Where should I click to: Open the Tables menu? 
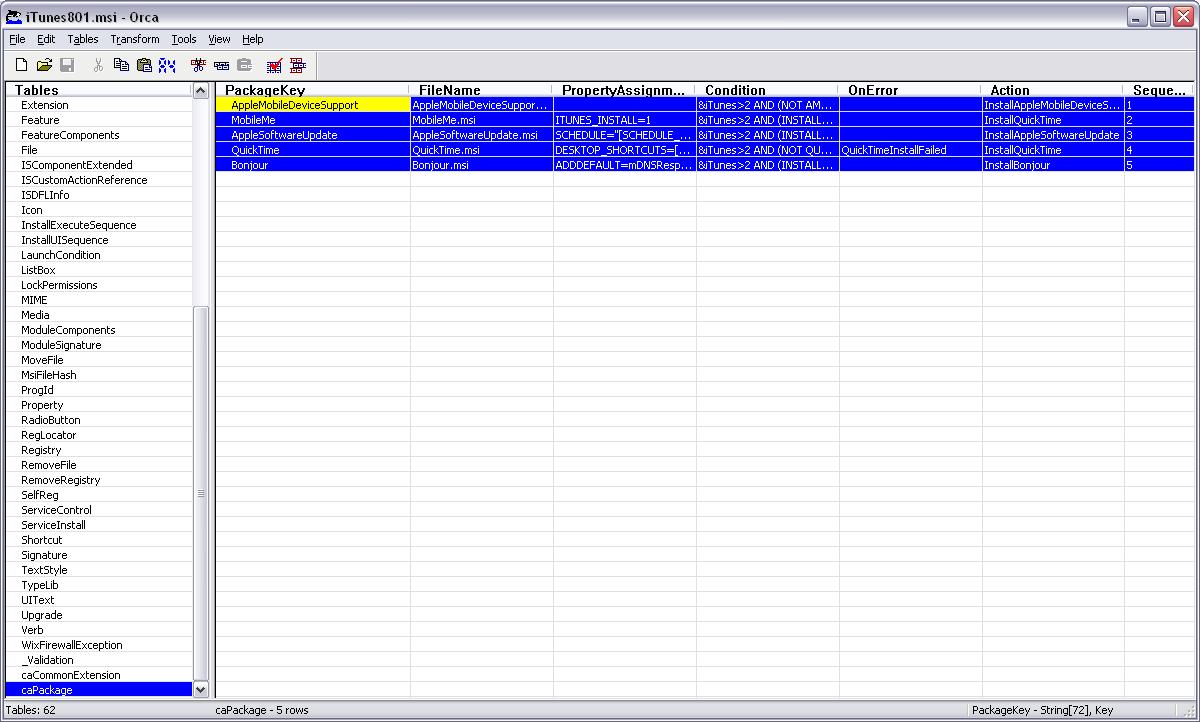pos(83,39)
